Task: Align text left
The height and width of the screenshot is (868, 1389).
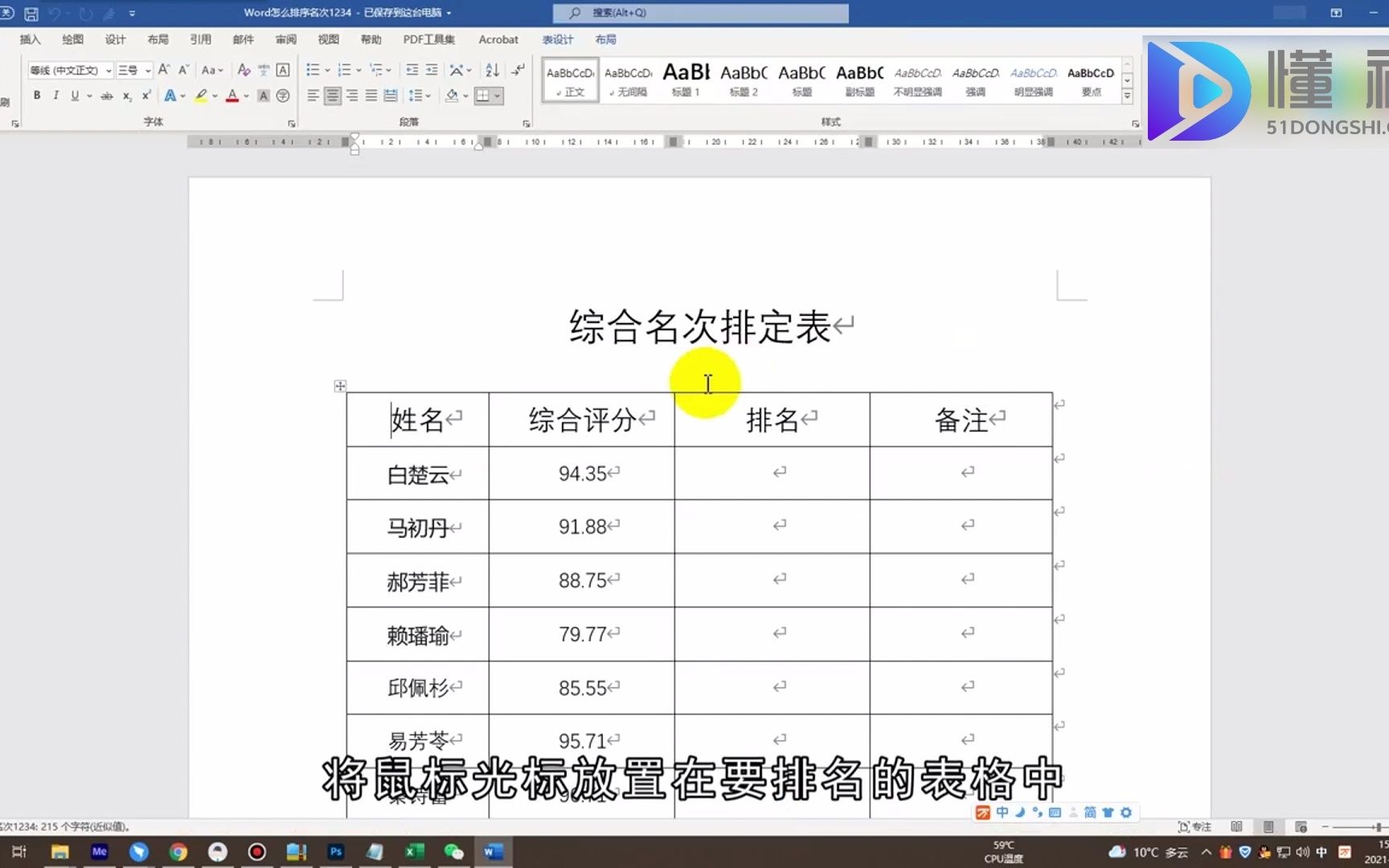Action: (x=313, y=96)
